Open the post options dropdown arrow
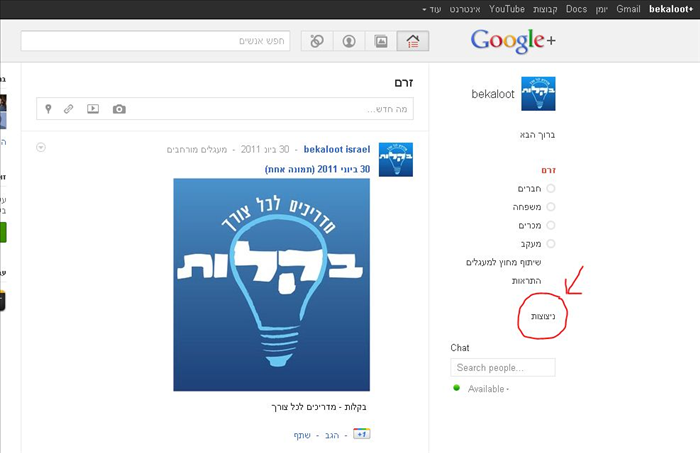 tap(41, 147)
